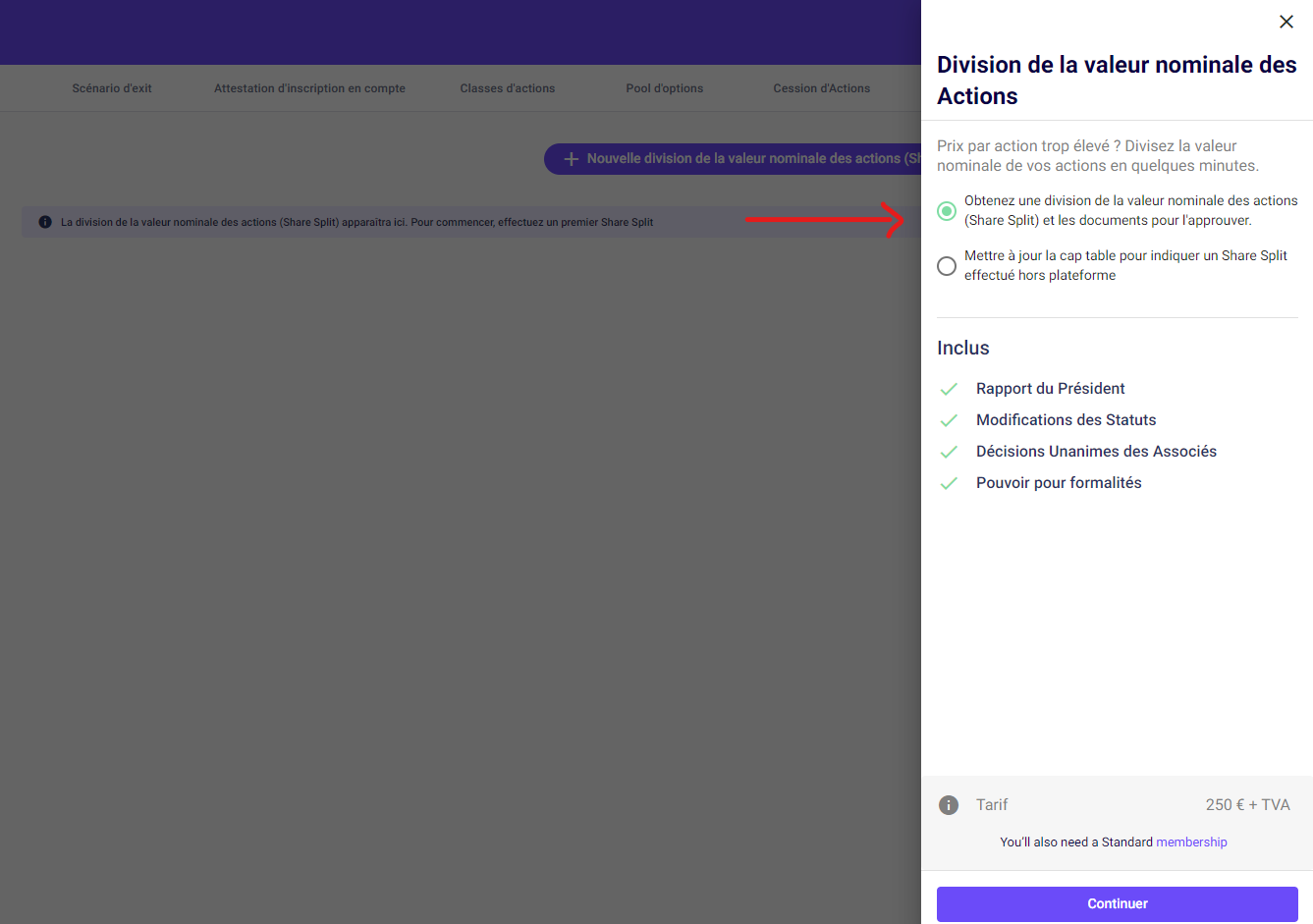Open the Scénario d'exit tab
The height and width of the screenshot is (924, 1313).
coord(112,88)
